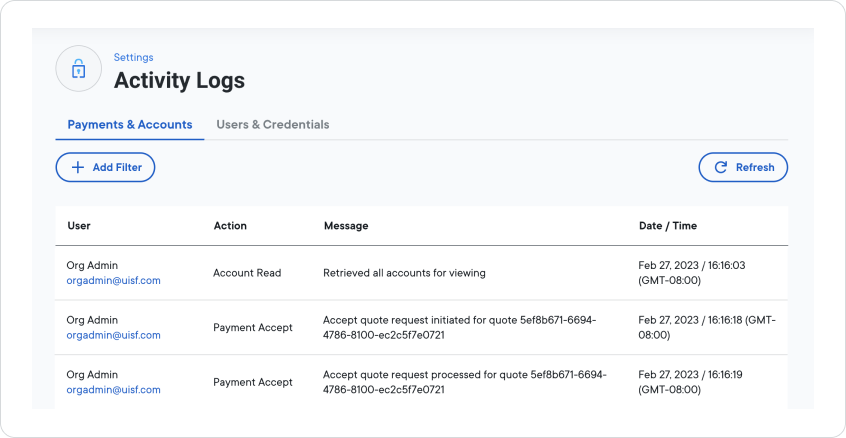
Task: Open the Settings breadcrumb link
Action: [133, 58]
